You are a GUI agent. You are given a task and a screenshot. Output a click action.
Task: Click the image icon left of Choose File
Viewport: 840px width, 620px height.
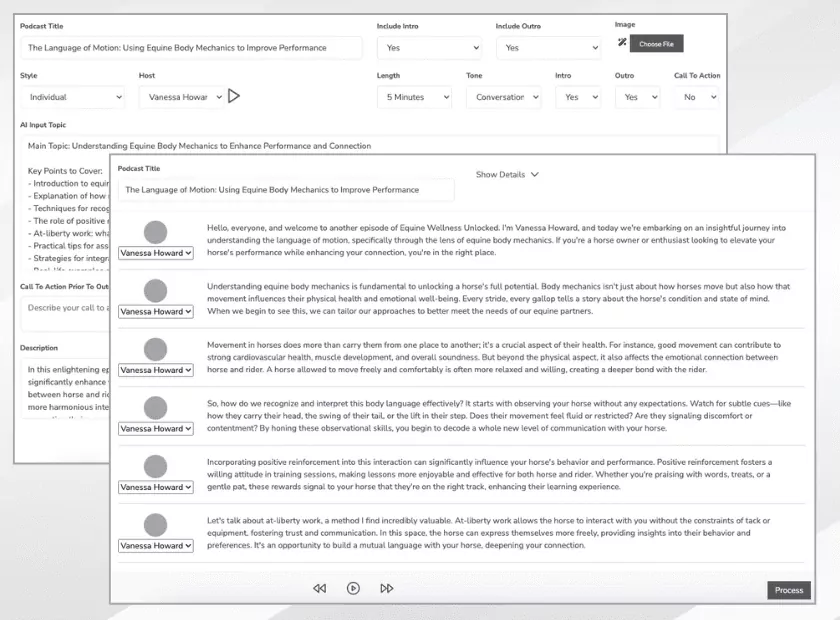[x=622, y=44]
